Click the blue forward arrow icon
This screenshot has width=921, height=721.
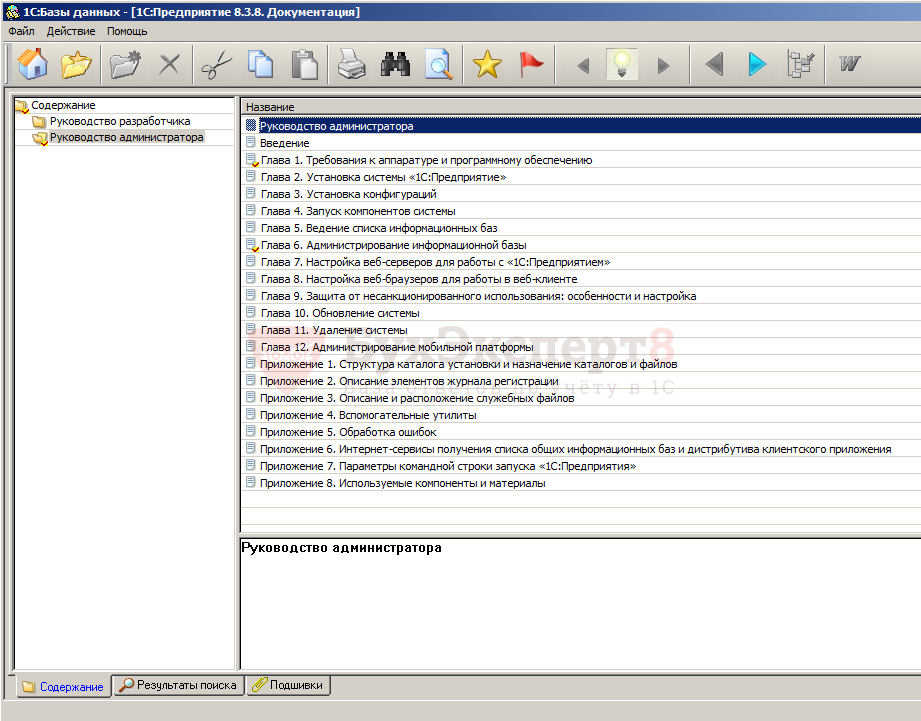757,65
